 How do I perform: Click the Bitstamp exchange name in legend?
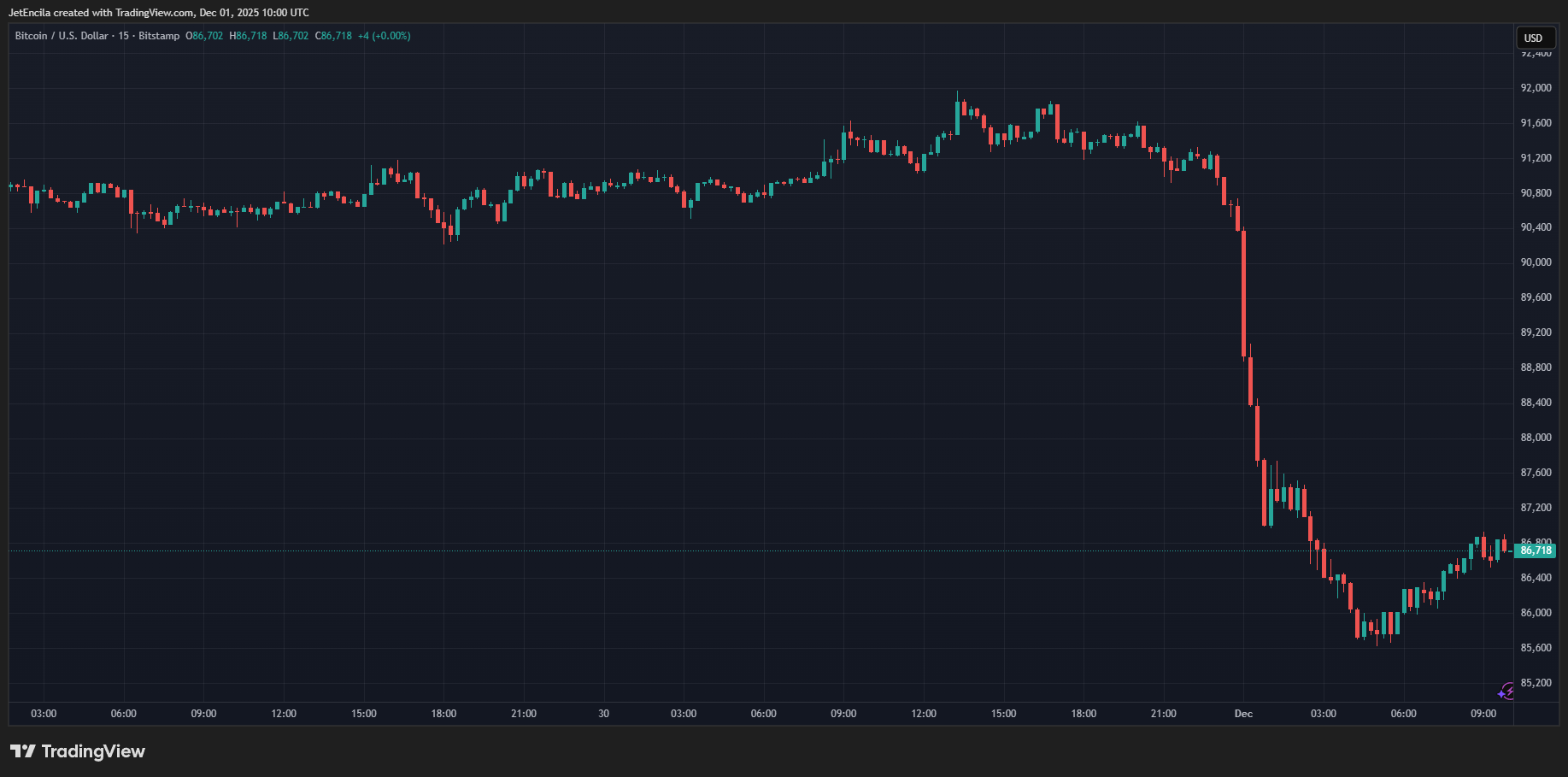pyautogui.click(x=159, y=36)
